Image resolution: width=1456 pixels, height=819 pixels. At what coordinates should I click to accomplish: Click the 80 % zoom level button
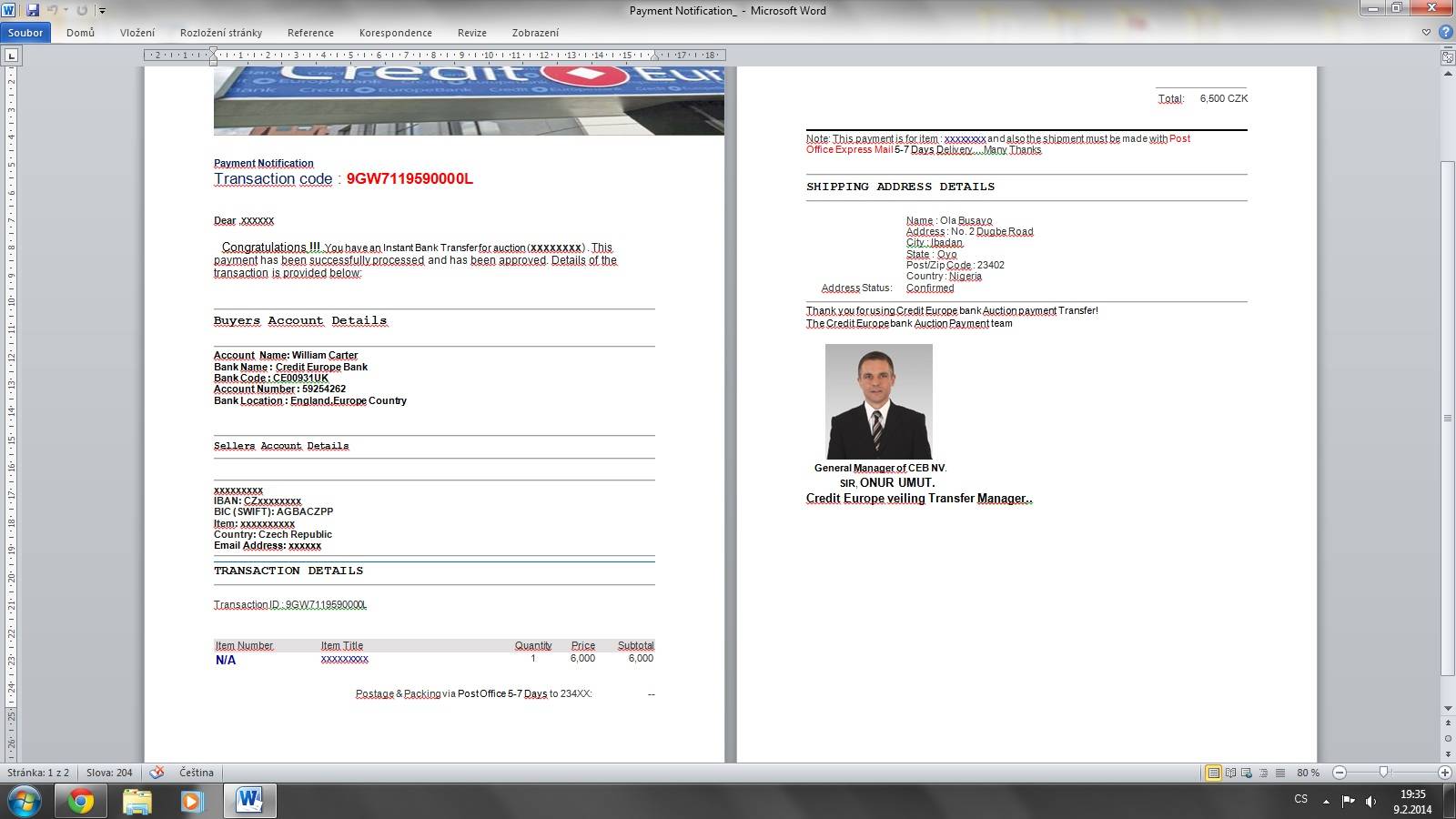pos(1309,773)
